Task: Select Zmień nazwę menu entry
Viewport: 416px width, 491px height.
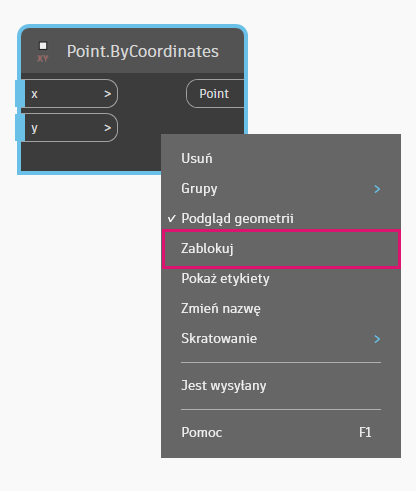Action: pyautogui.click(x=281, y=308)
